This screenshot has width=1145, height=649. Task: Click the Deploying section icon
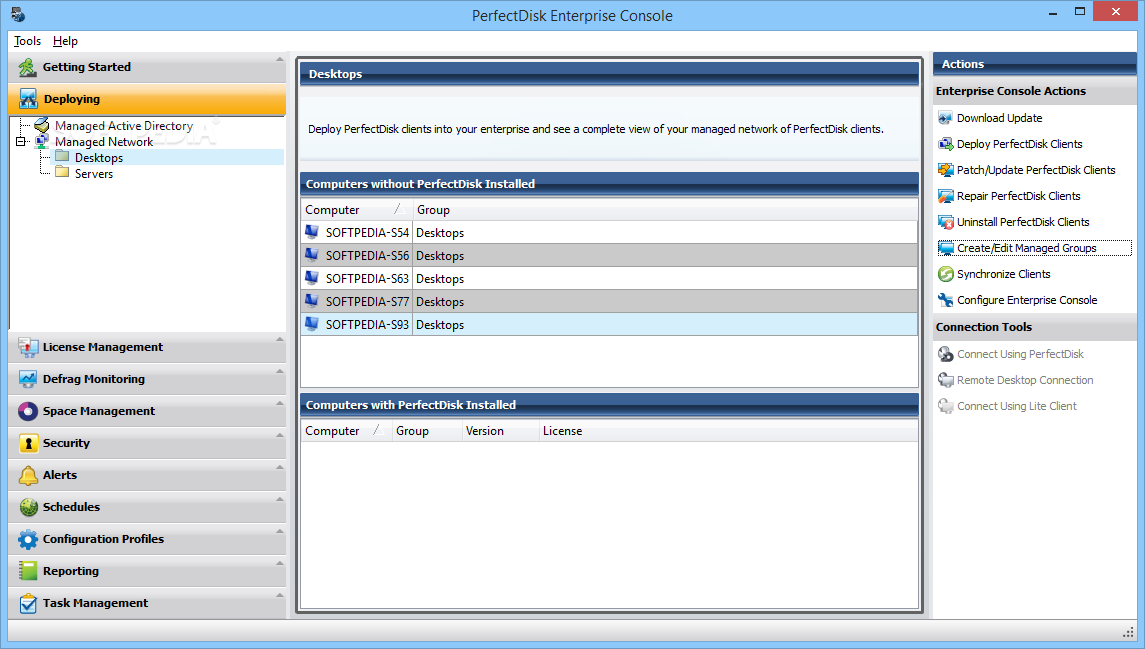[x=28, y=99]
